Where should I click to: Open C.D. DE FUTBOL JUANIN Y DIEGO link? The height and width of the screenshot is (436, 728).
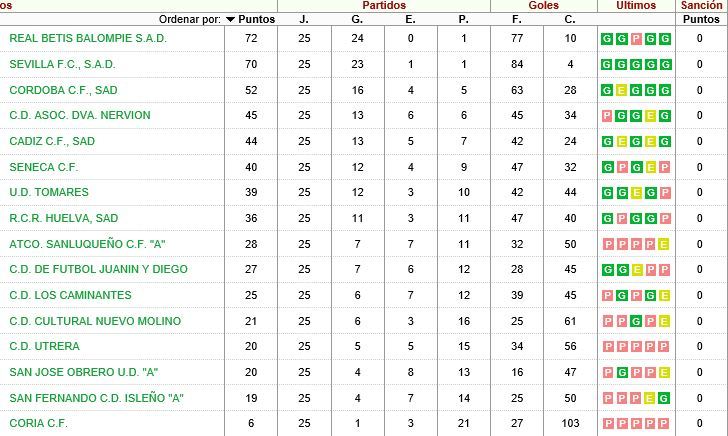point(98,269)
